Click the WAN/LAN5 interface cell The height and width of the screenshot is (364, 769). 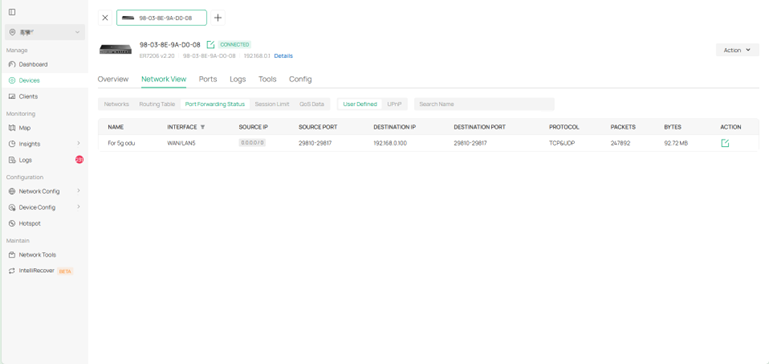(x=181, y=143)
